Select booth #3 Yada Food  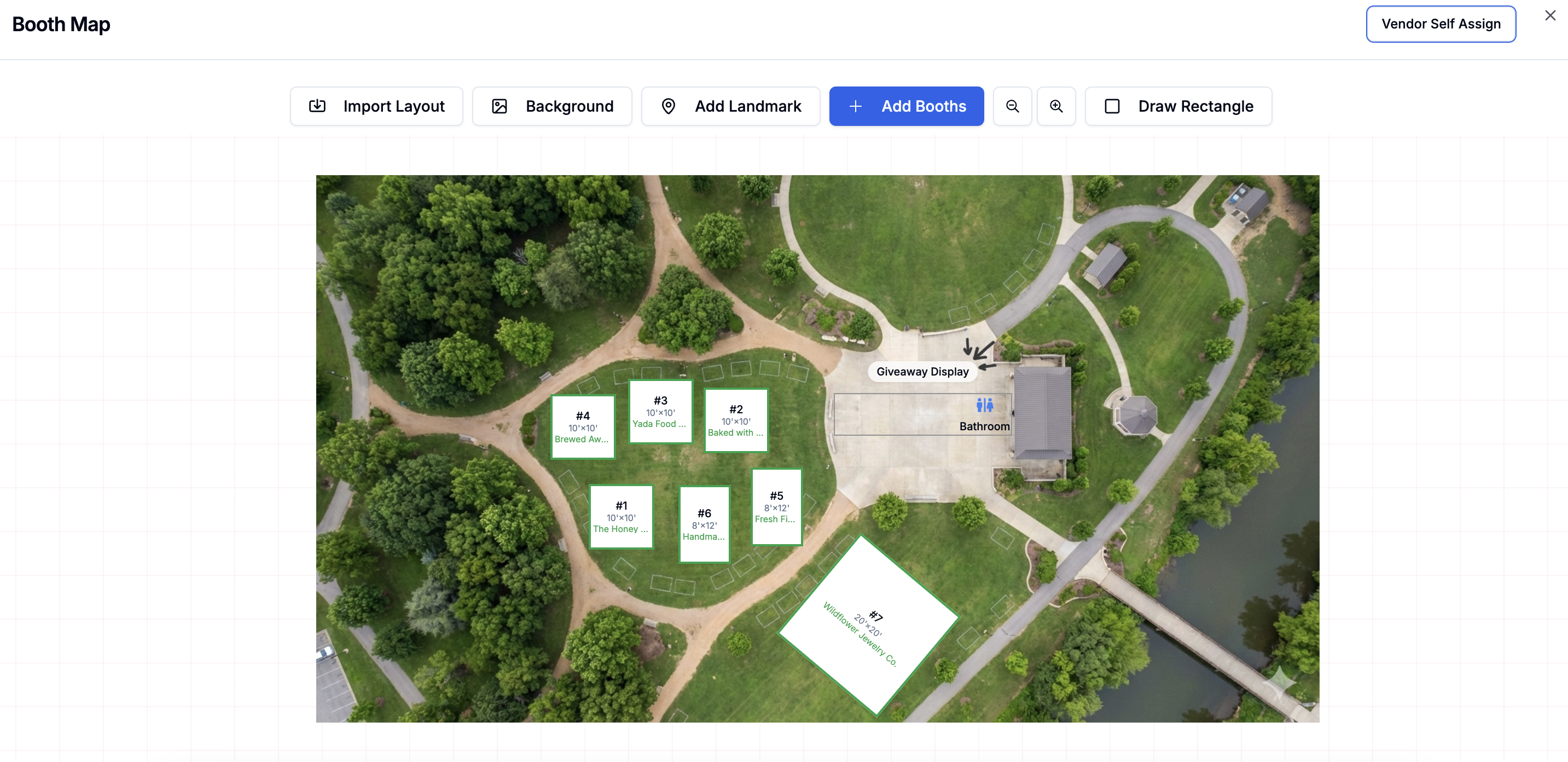(660, 411)
